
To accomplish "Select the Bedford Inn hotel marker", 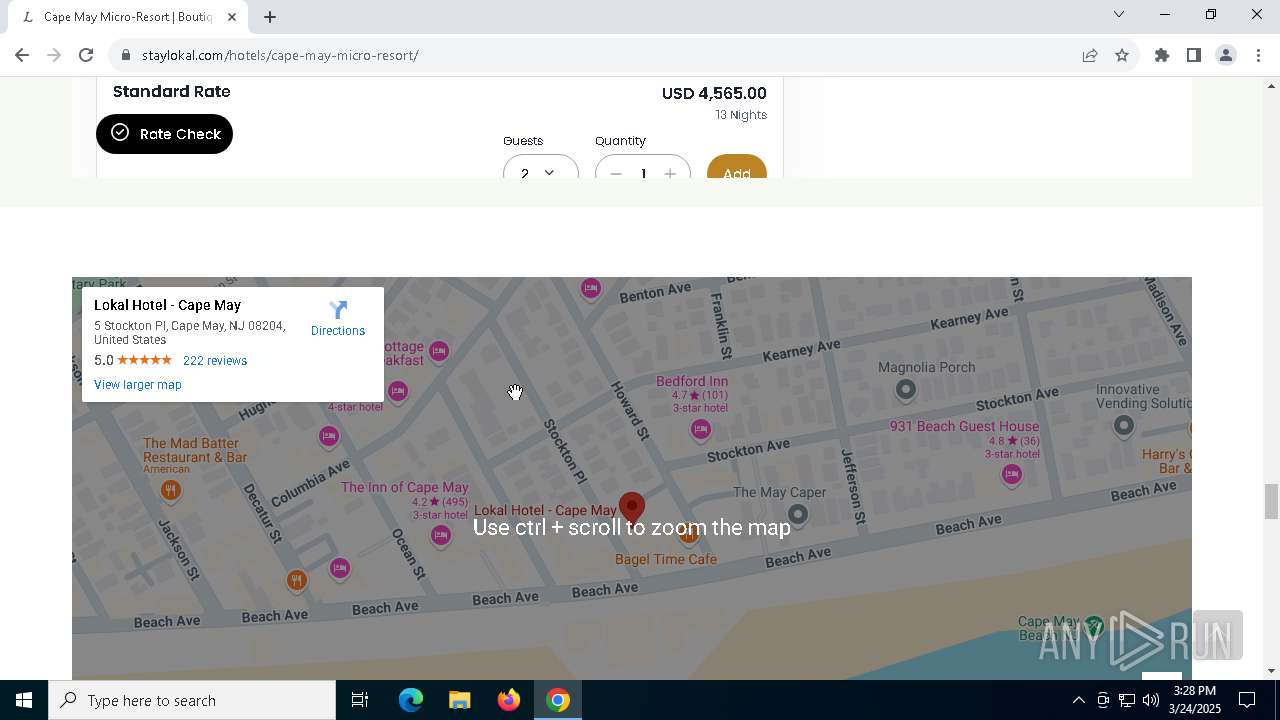I will (701, 430).
